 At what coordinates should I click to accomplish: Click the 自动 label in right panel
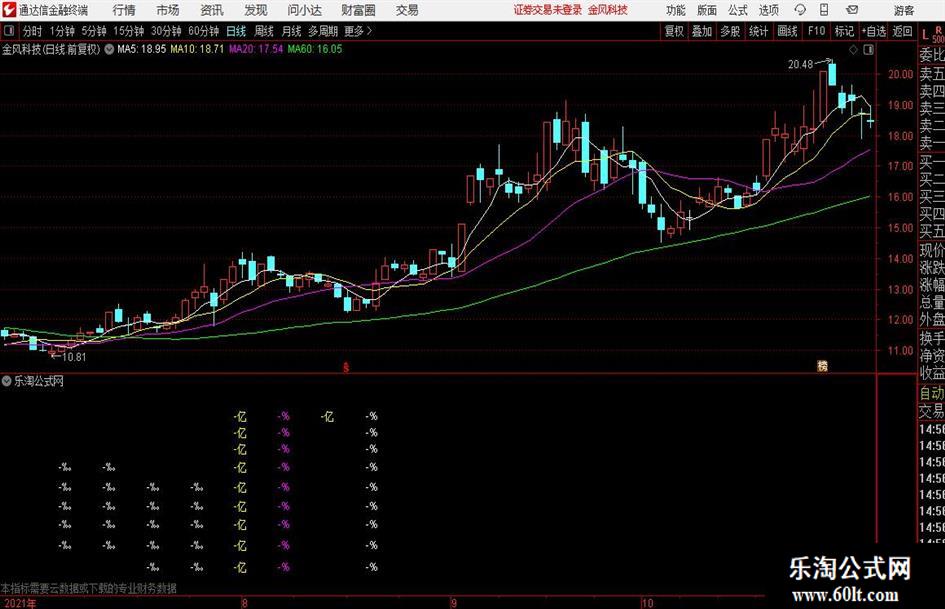932,393
